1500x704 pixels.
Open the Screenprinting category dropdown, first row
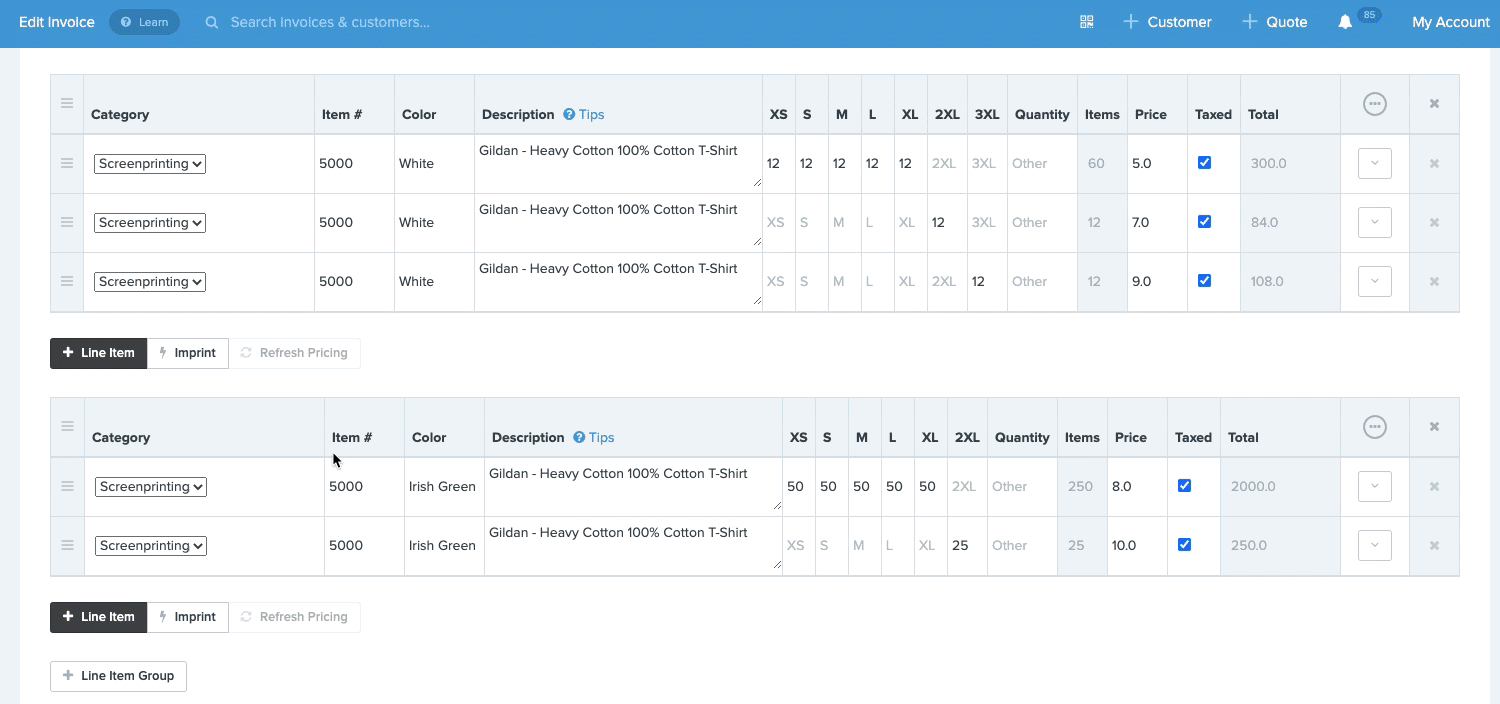(150, 164)
